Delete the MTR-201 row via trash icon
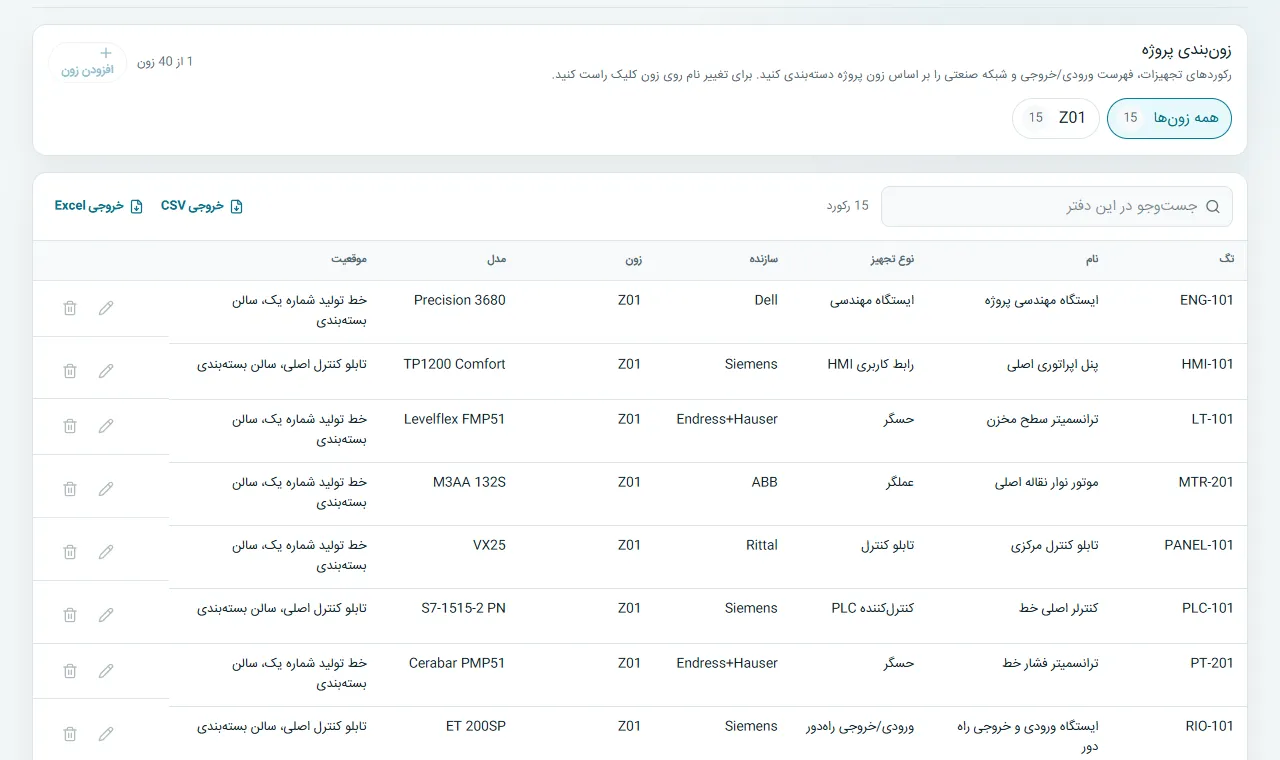Image resolution: width=1280 pixels, height=760 pixels. (70, 489)
